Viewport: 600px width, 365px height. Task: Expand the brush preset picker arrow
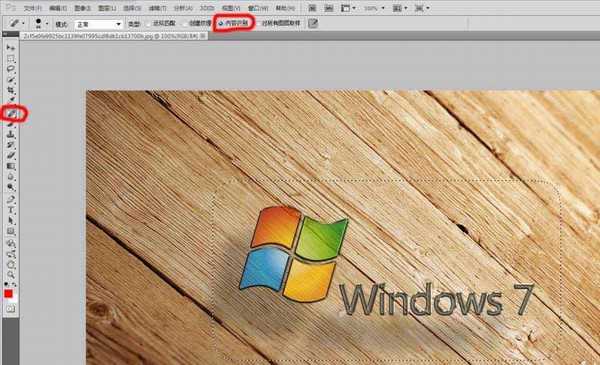click(x=47, y=24)
